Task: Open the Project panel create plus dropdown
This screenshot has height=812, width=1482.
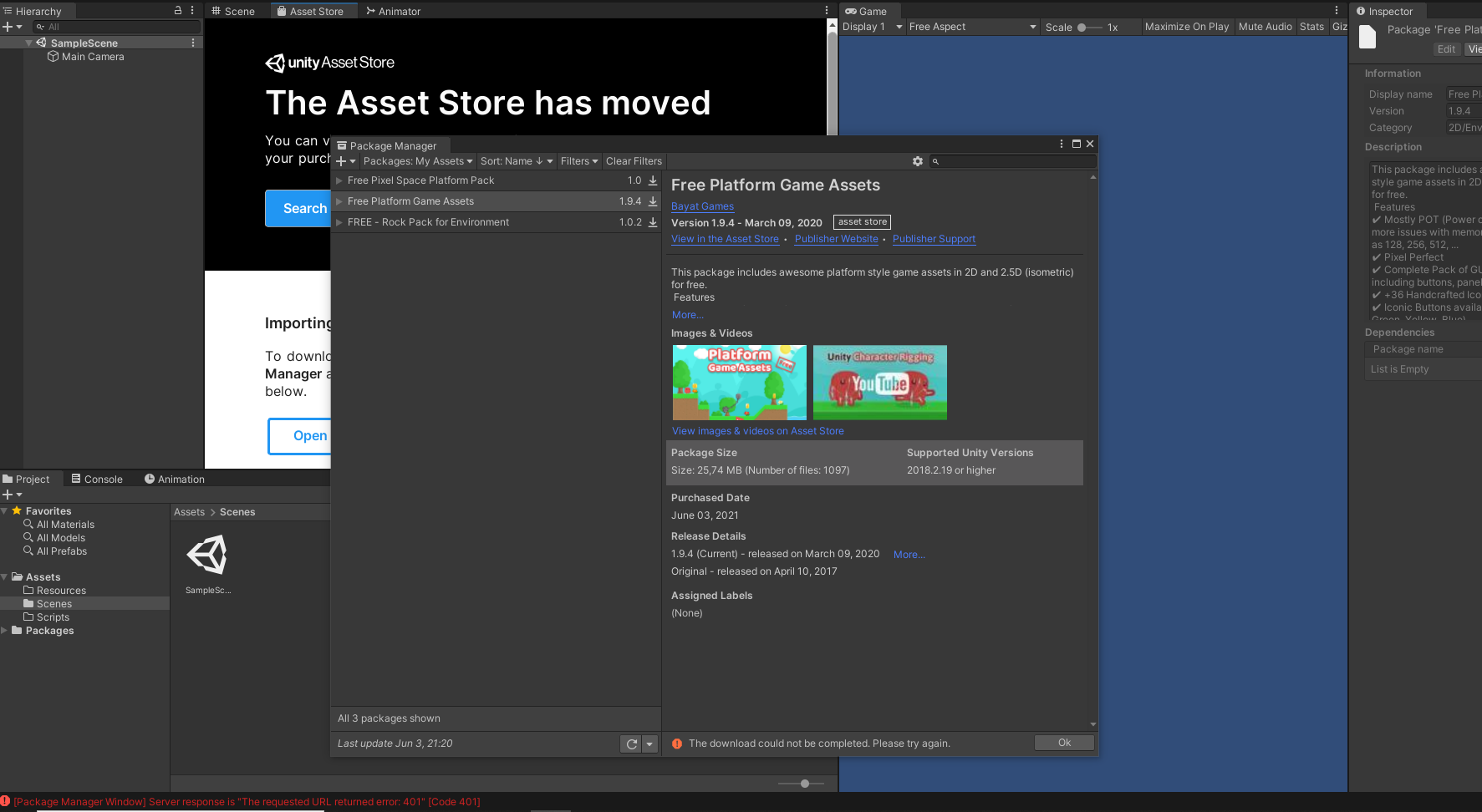Action: point(13,495)
